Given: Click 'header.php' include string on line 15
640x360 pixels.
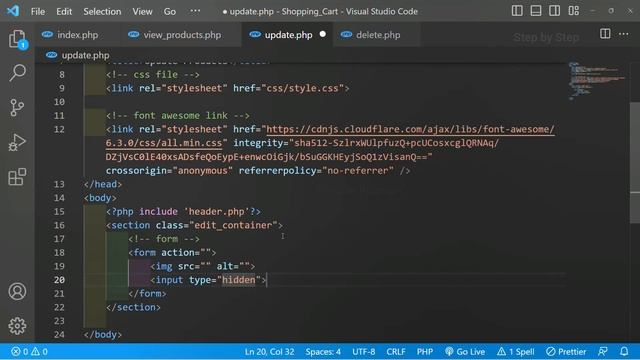Looking at the screenshot, I should 217,211.
